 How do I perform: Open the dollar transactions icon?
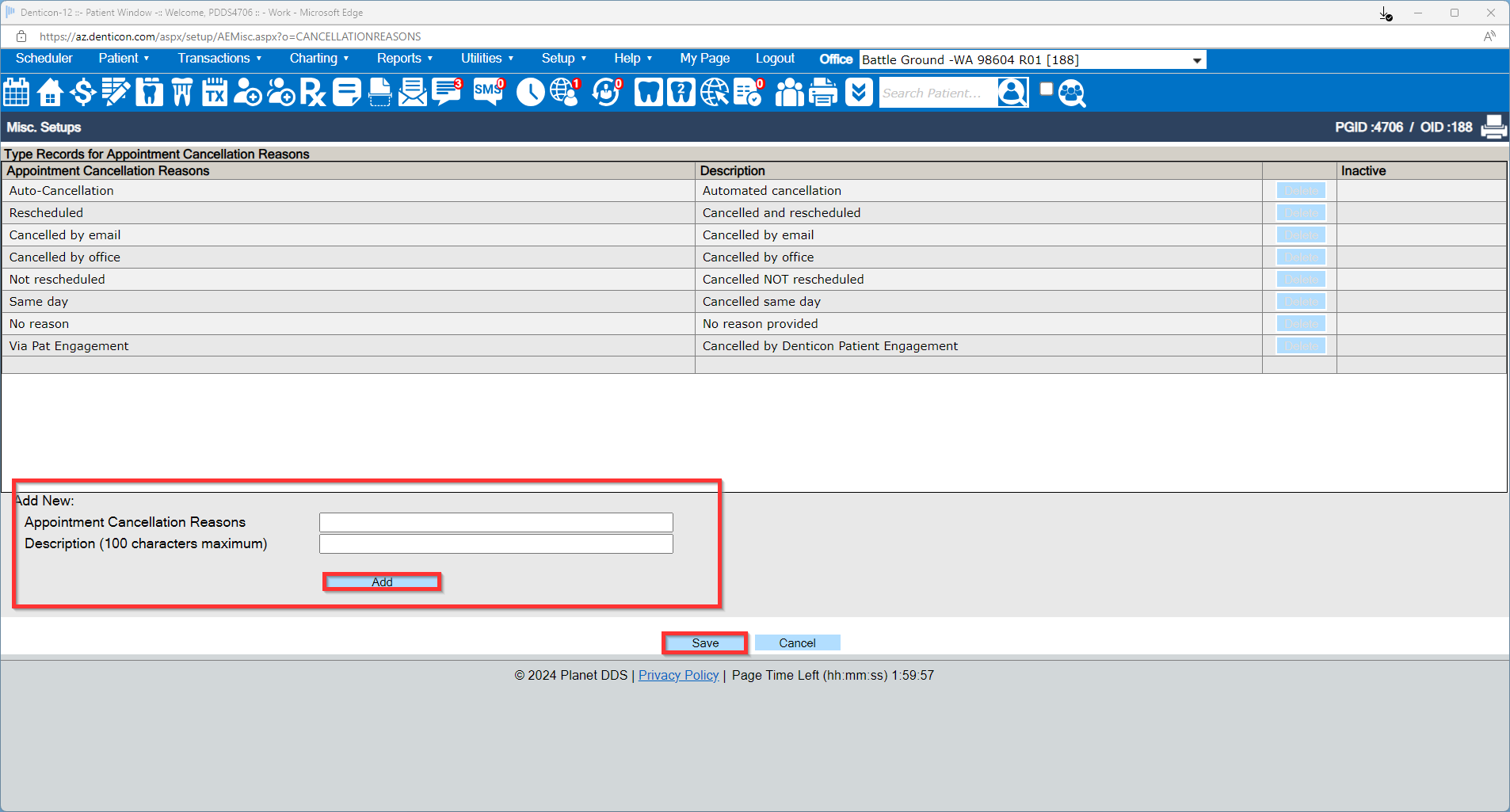82,93
